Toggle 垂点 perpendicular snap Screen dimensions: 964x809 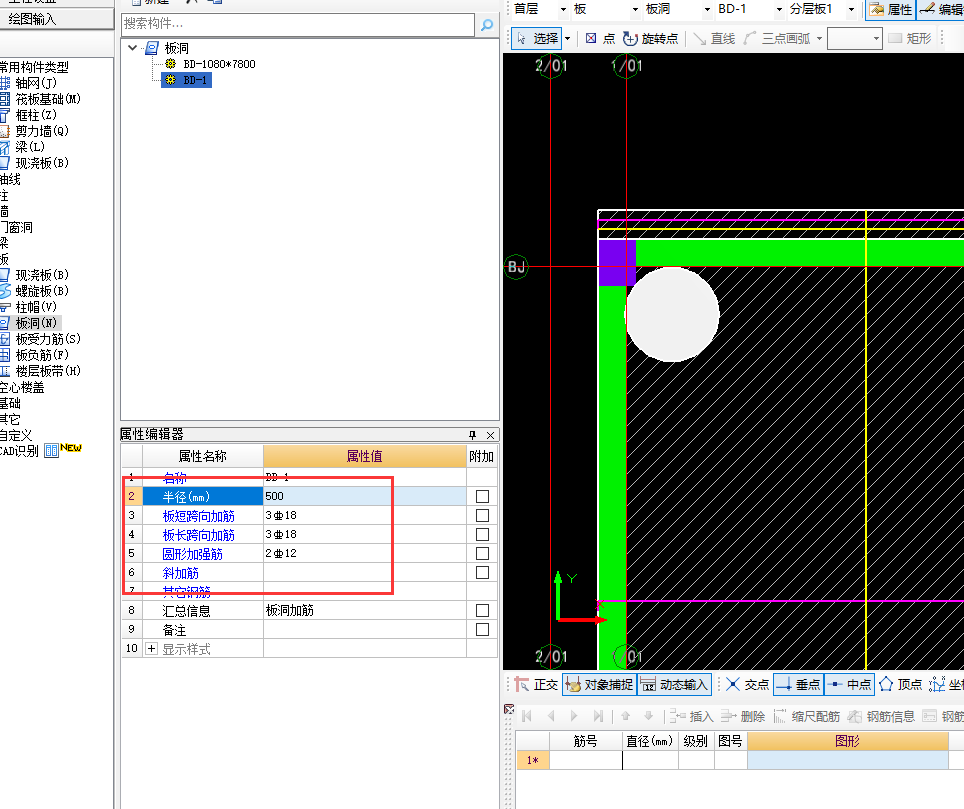[798, 684]
